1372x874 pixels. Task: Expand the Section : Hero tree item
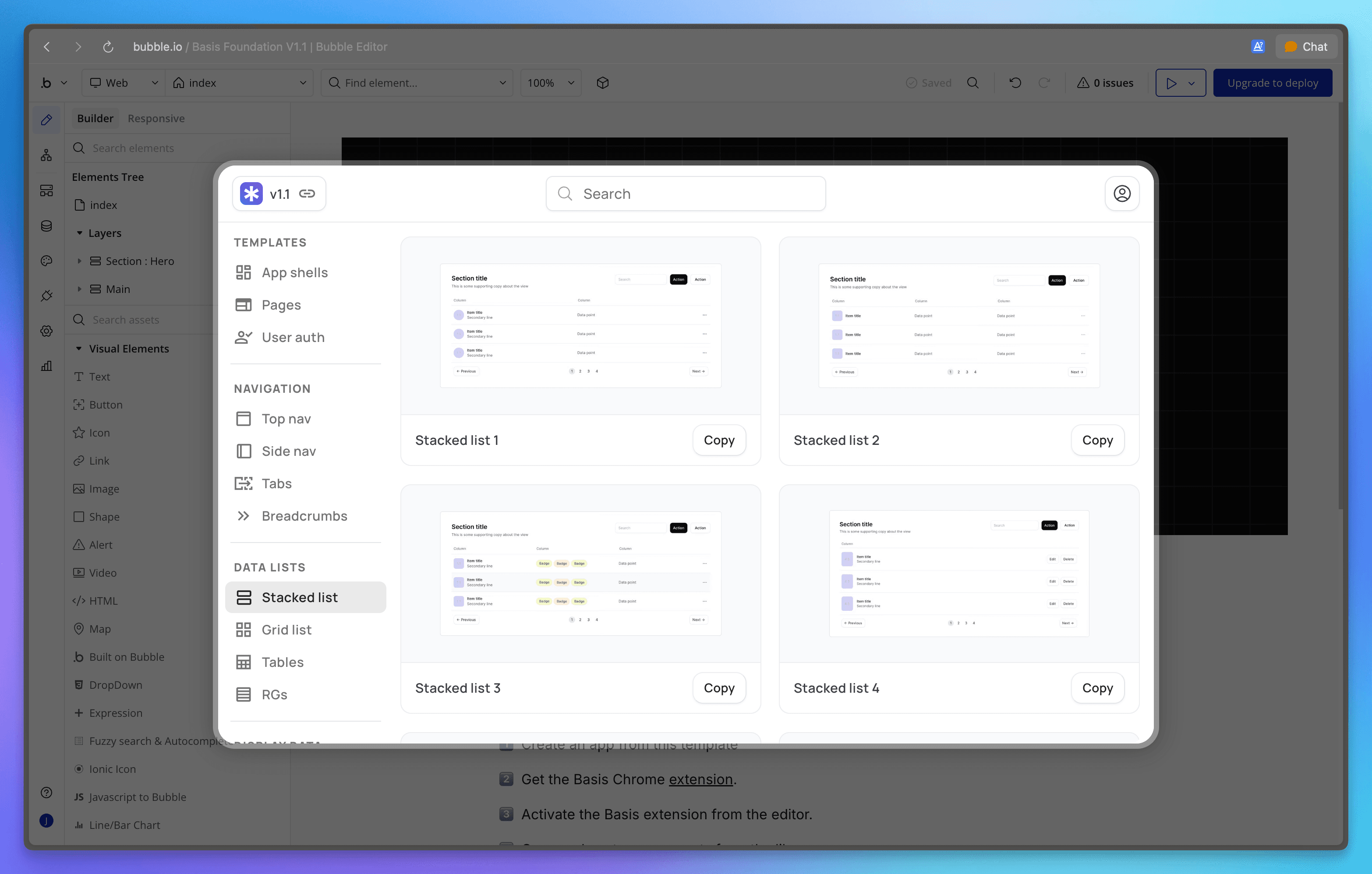pos(80,261)
